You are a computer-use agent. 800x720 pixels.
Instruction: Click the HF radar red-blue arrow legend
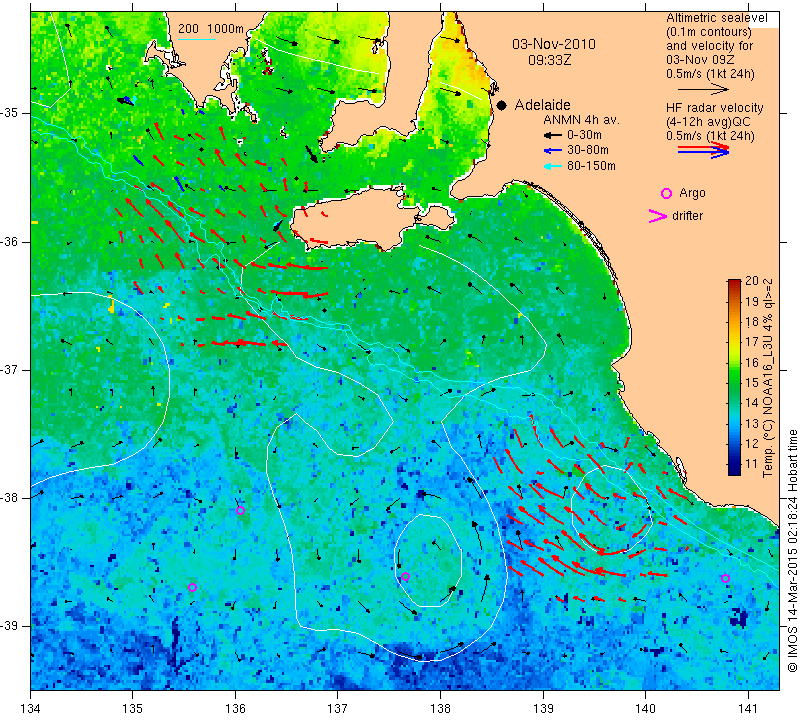pyautogui.click(x=704, y=150)
